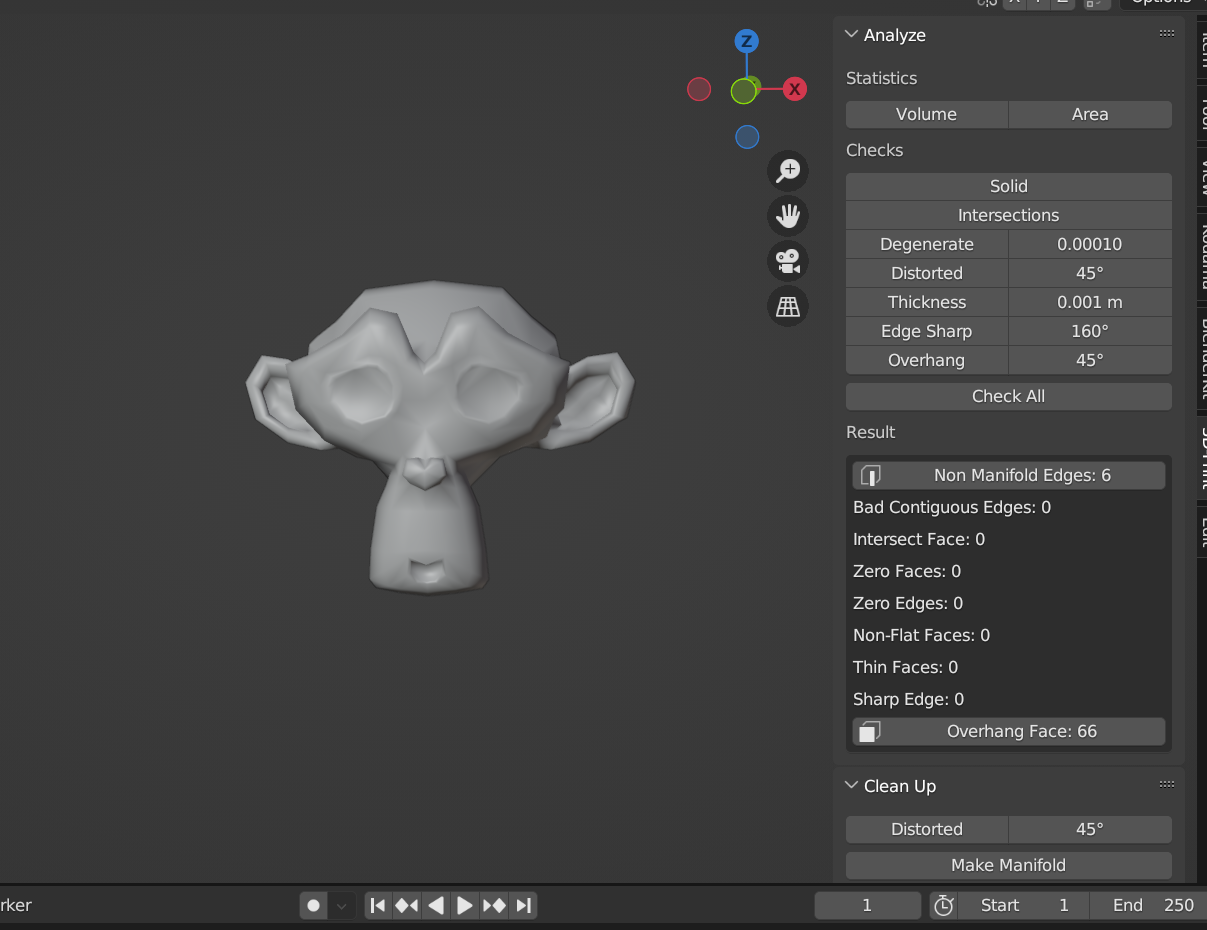
Task: Click Make Manifold button
Action: pyautogui.click(x=1009, y=865)
